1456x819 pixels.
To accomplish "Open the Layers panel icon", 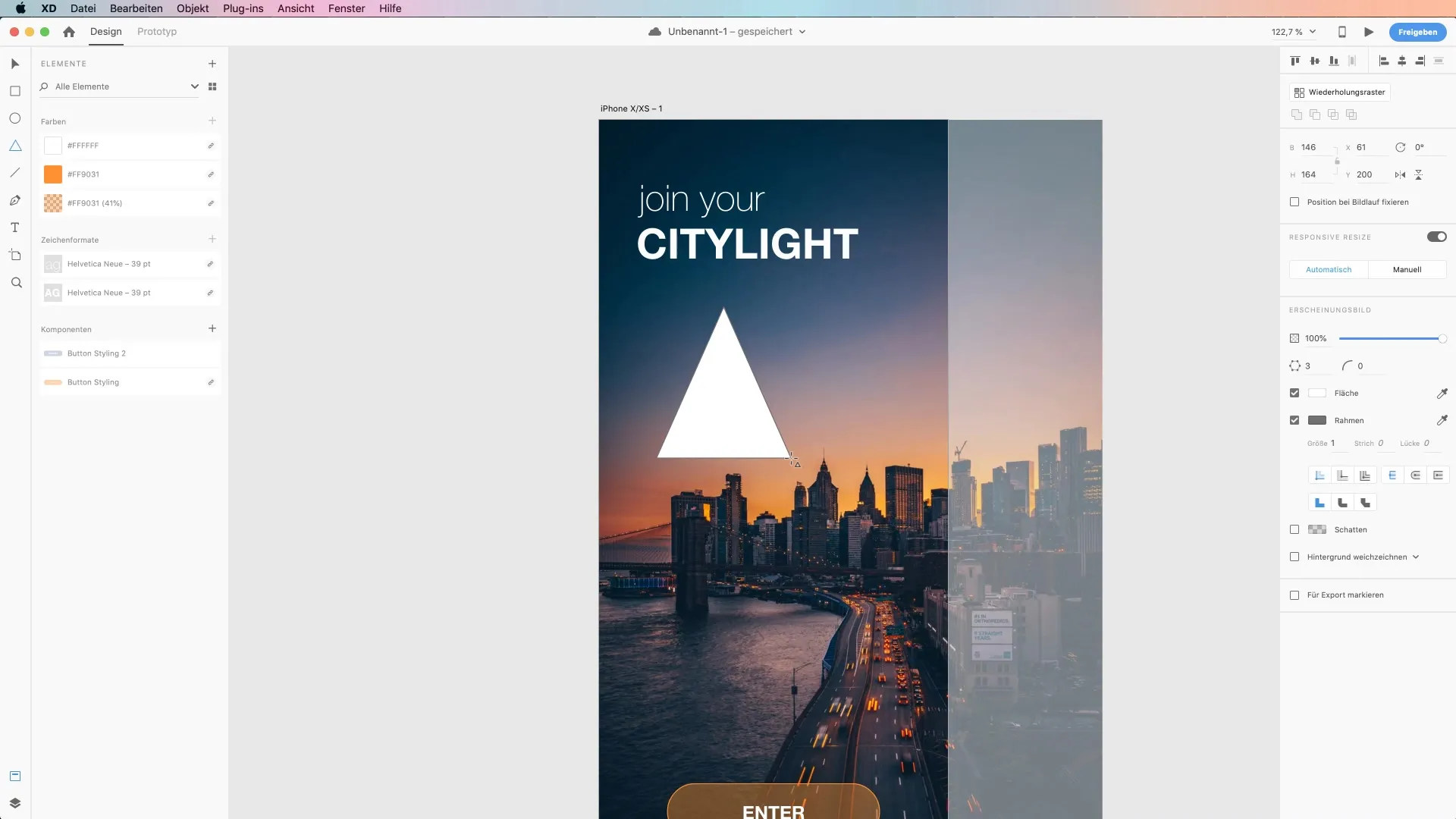I will pyautogui.click(x=15, y=803).
